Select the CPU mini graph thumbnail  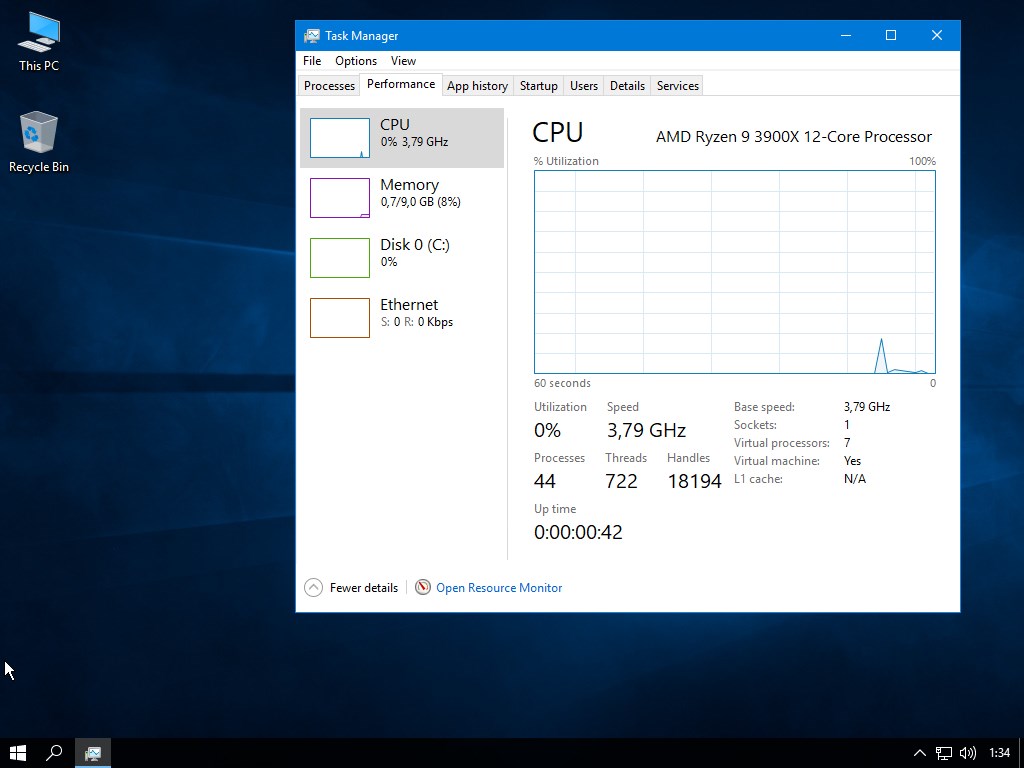[340, 138]
